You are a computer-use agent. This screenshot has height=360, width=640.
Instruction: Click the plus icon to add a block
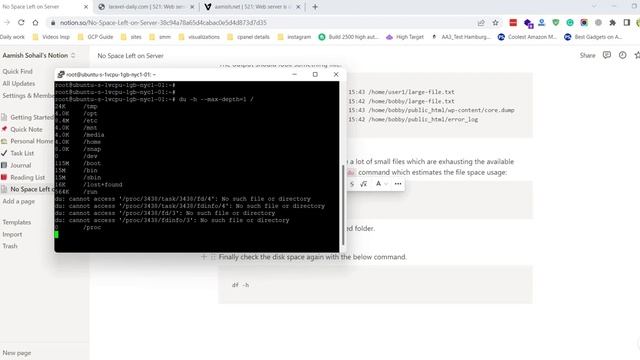pyautogui.click(x=204, y=257)
